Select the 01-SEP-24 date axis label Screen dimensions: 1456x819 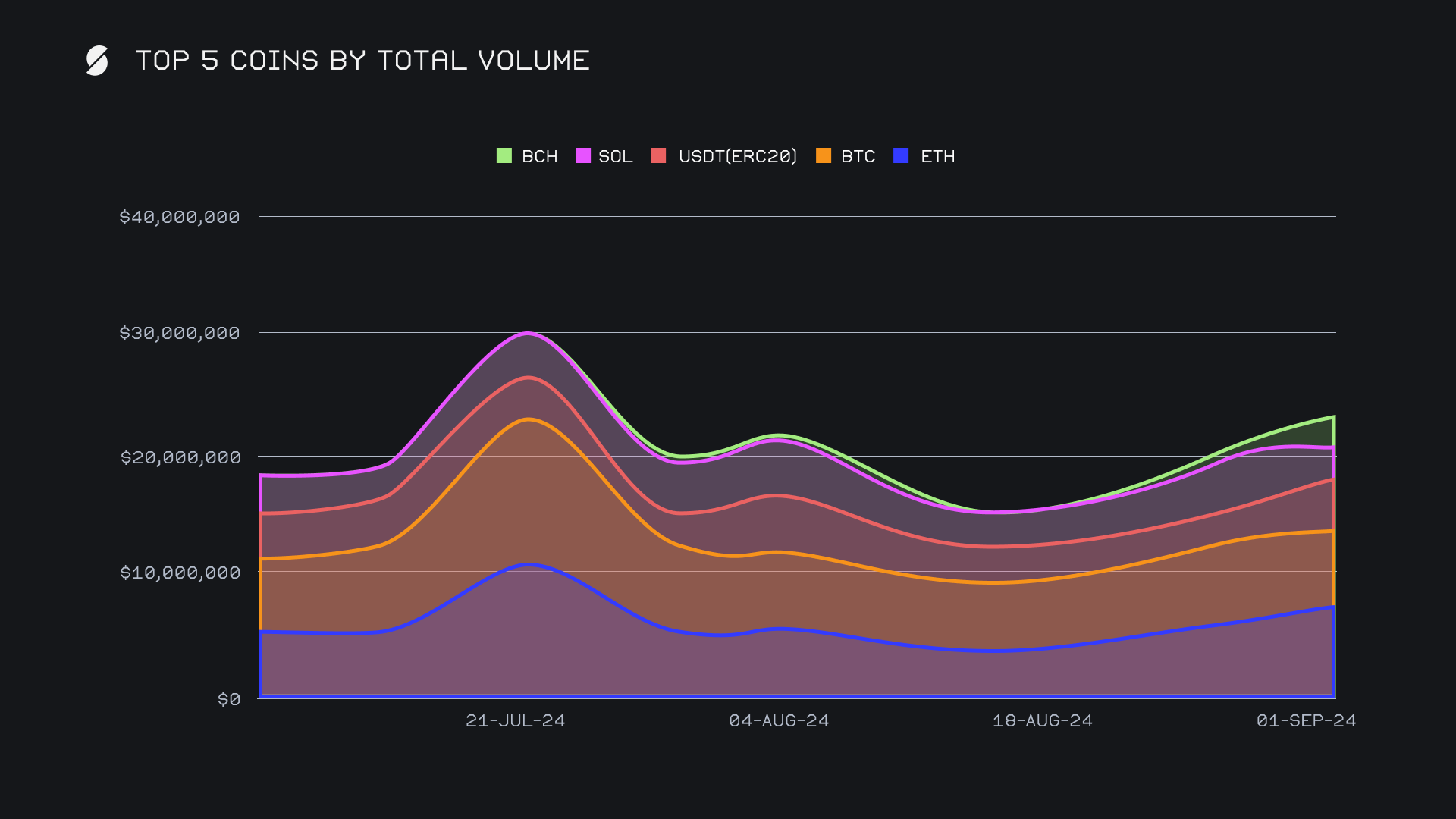(1306, 720)
